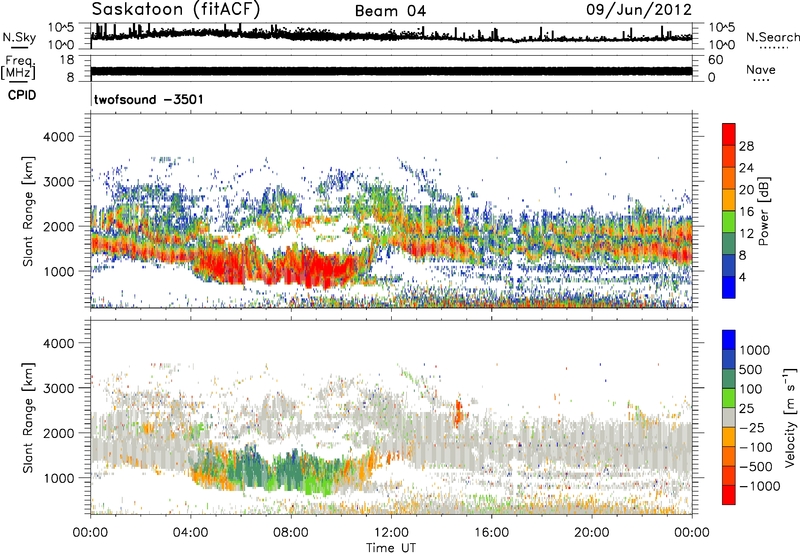Click the 12:00 time tick label
Viewport: 800px width, 554px height.
[x=391, y=533]
